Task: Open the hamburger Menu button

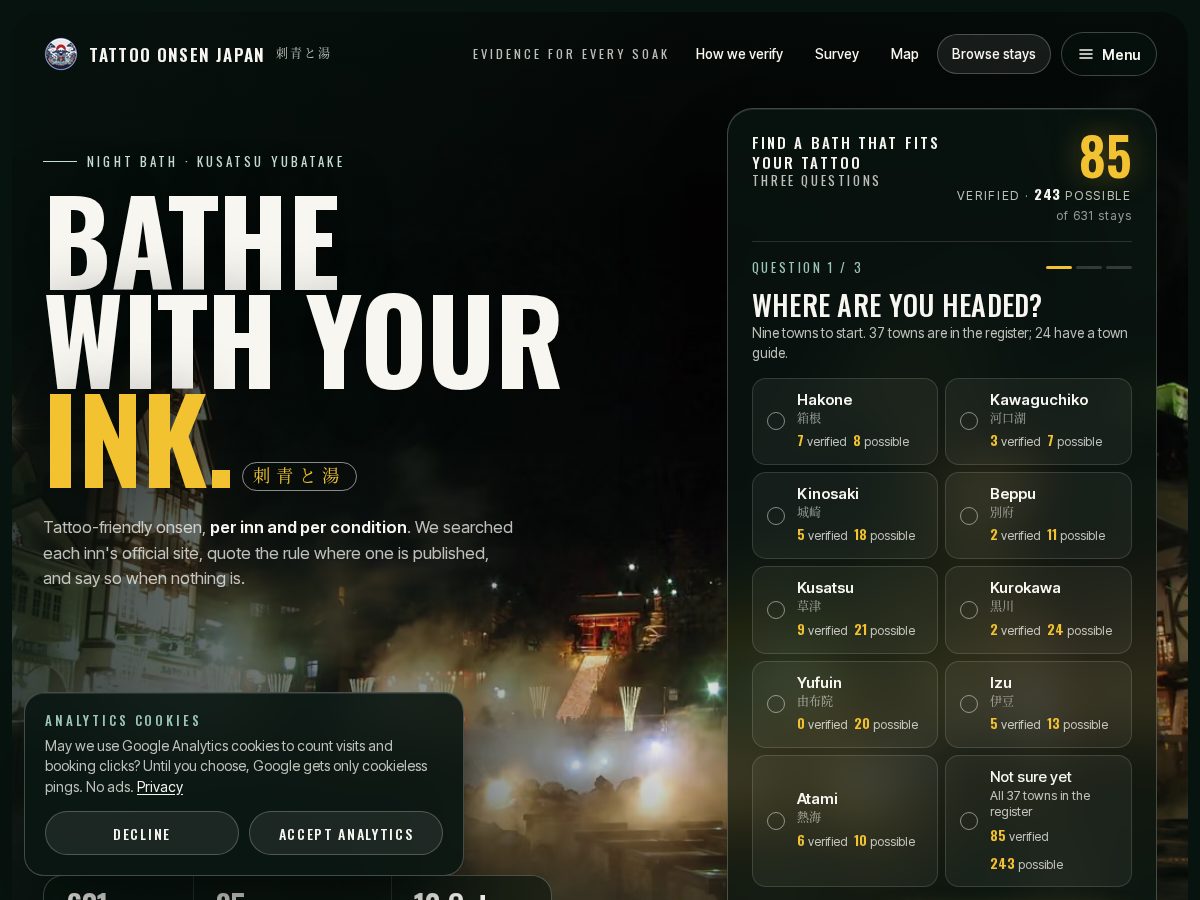Action: click(1109, 54)
